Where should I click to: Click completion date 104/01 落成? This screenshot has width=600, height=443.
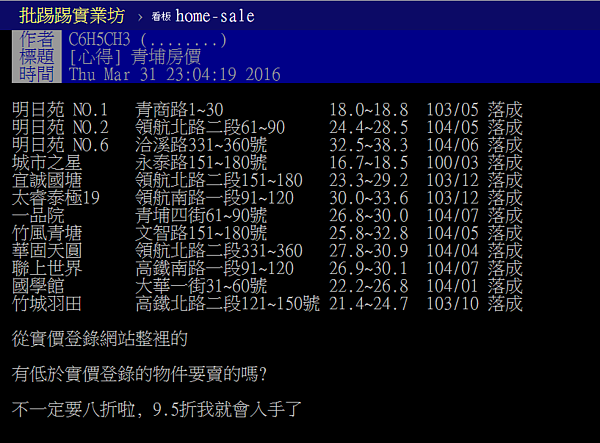coord(474,286)
